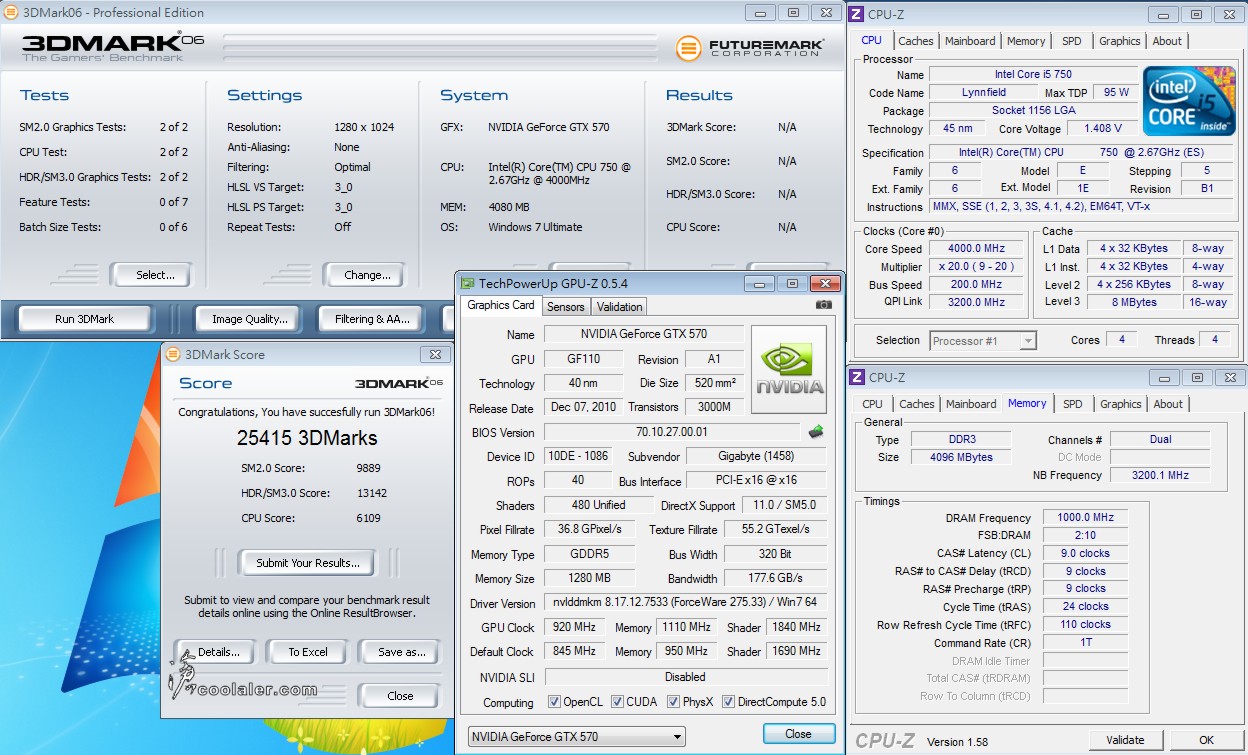1248x755 pixels.
Task: Click the BIOS version save chip icon
Action: [816, 432]
